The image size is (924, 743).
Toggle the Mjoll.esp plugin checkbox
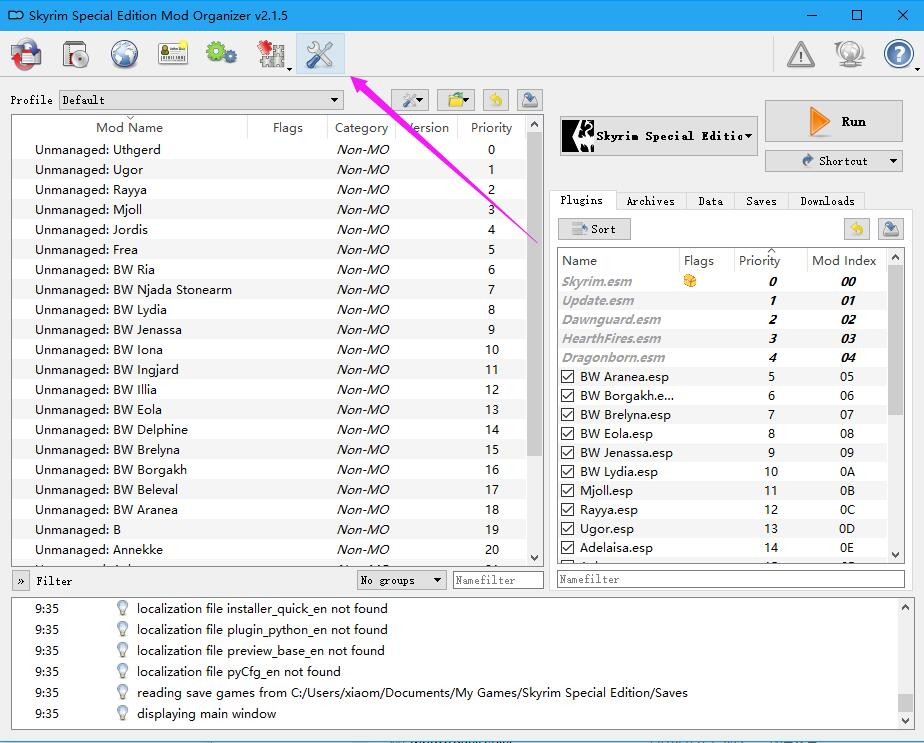[567, 491]
